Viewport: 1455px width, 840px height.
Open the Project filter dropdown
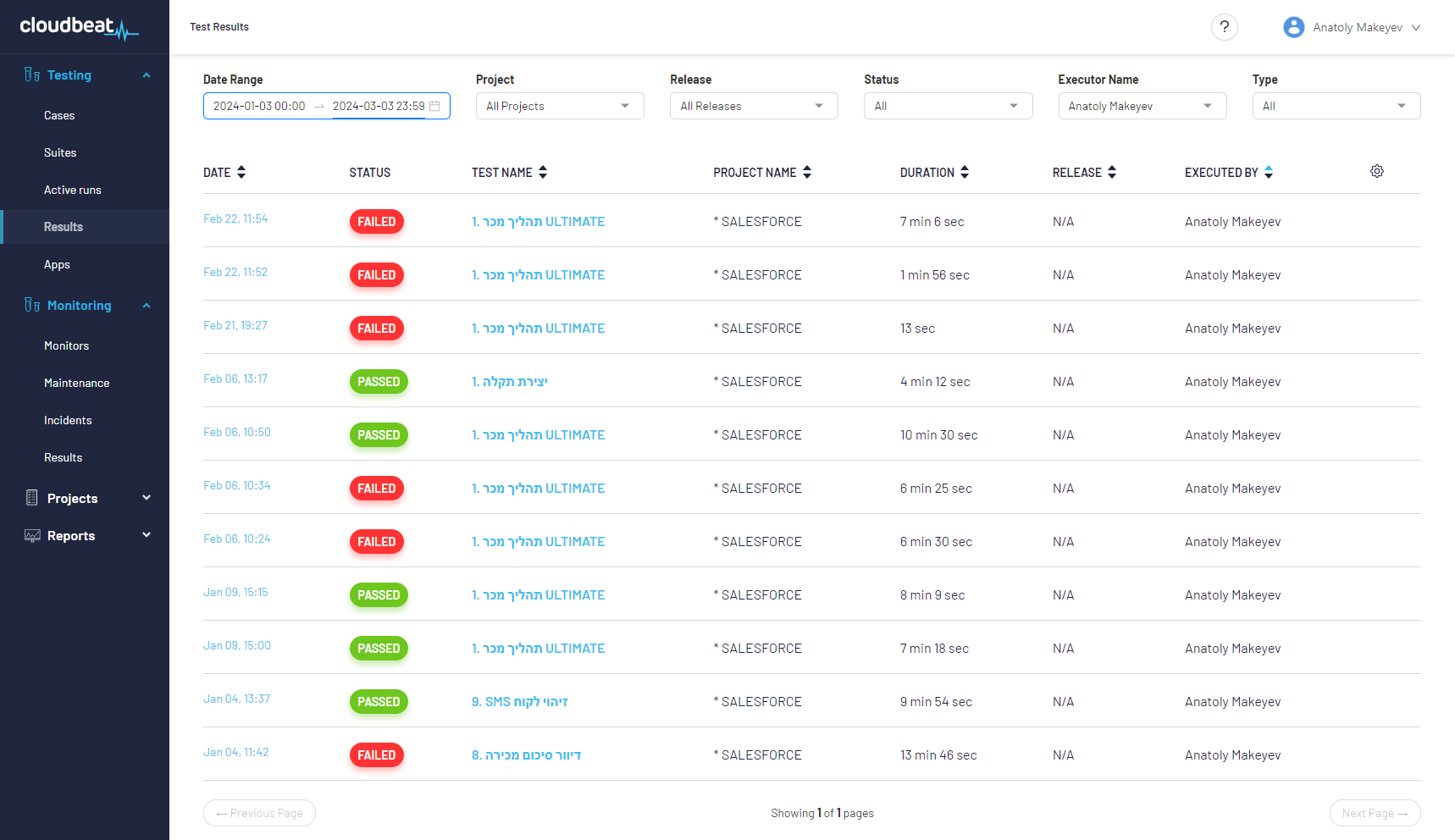559,106
